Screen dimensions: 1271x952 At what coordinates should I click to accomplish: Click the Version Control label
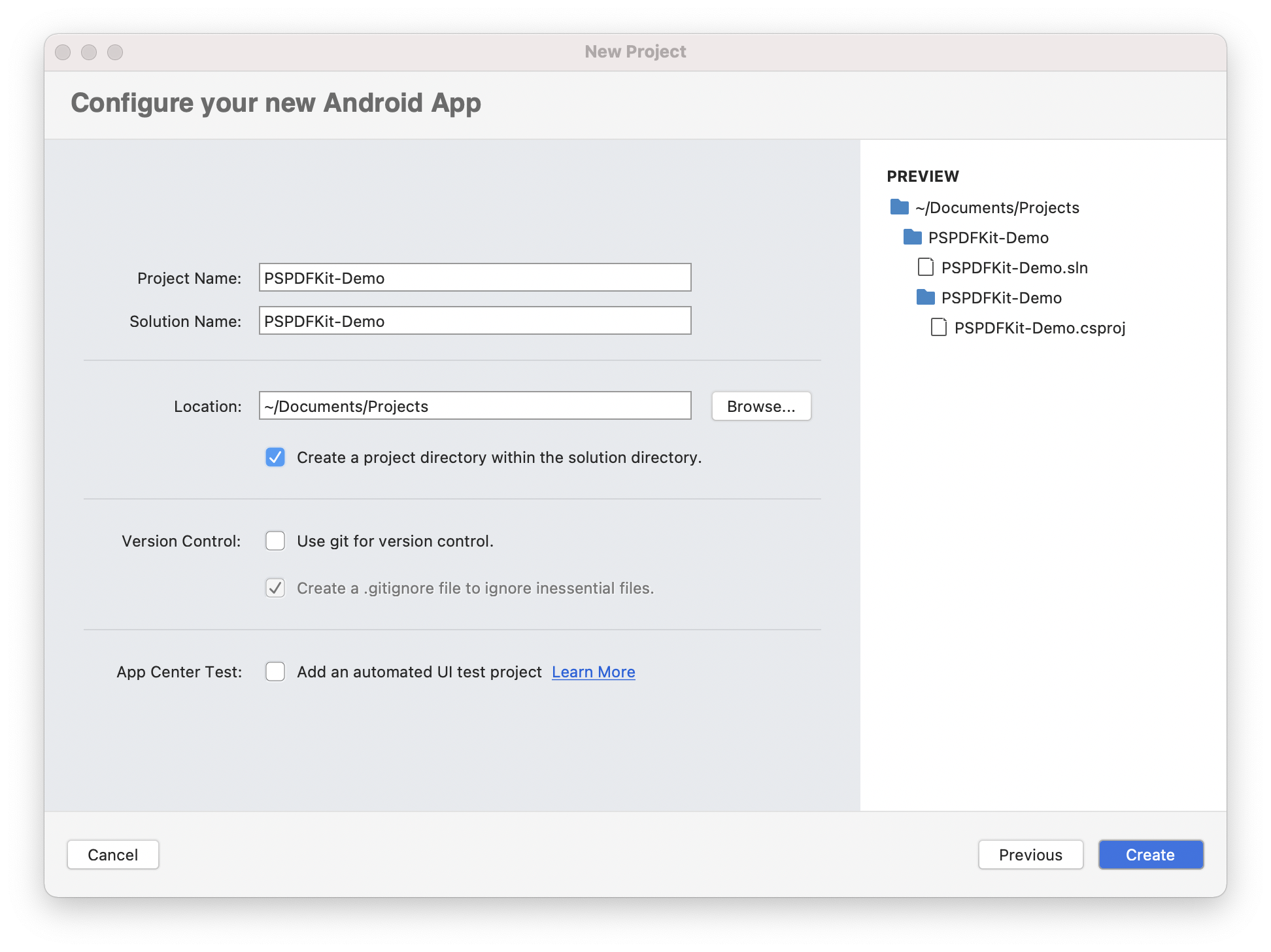(x=181, y=541)
